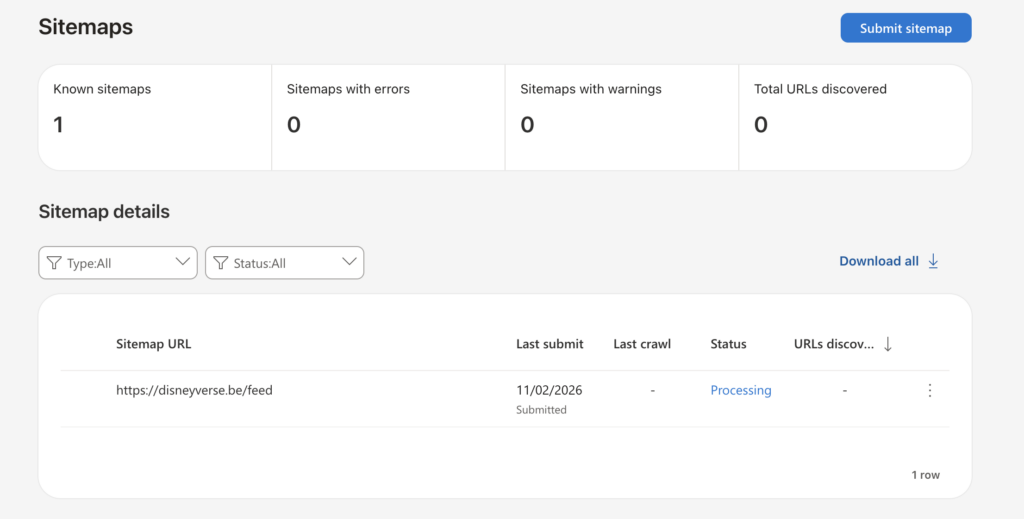Image resolution: width=1024 pixels, height=519 pixels.
Task: Click the Status column header
Action: 728,344
